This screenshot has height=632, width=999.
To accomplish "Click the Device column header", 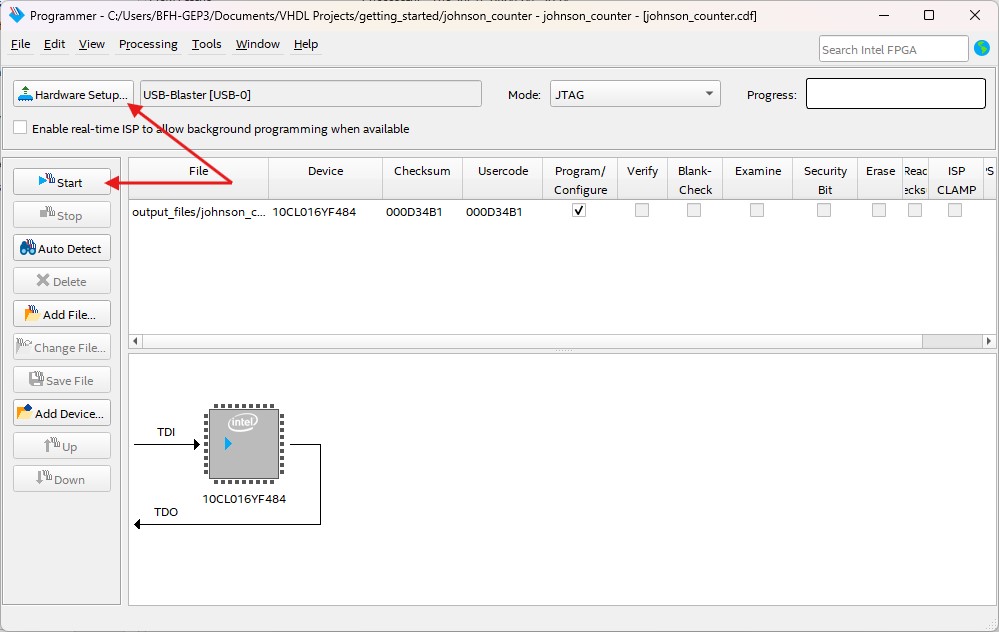I will click(x=326, y=179).
